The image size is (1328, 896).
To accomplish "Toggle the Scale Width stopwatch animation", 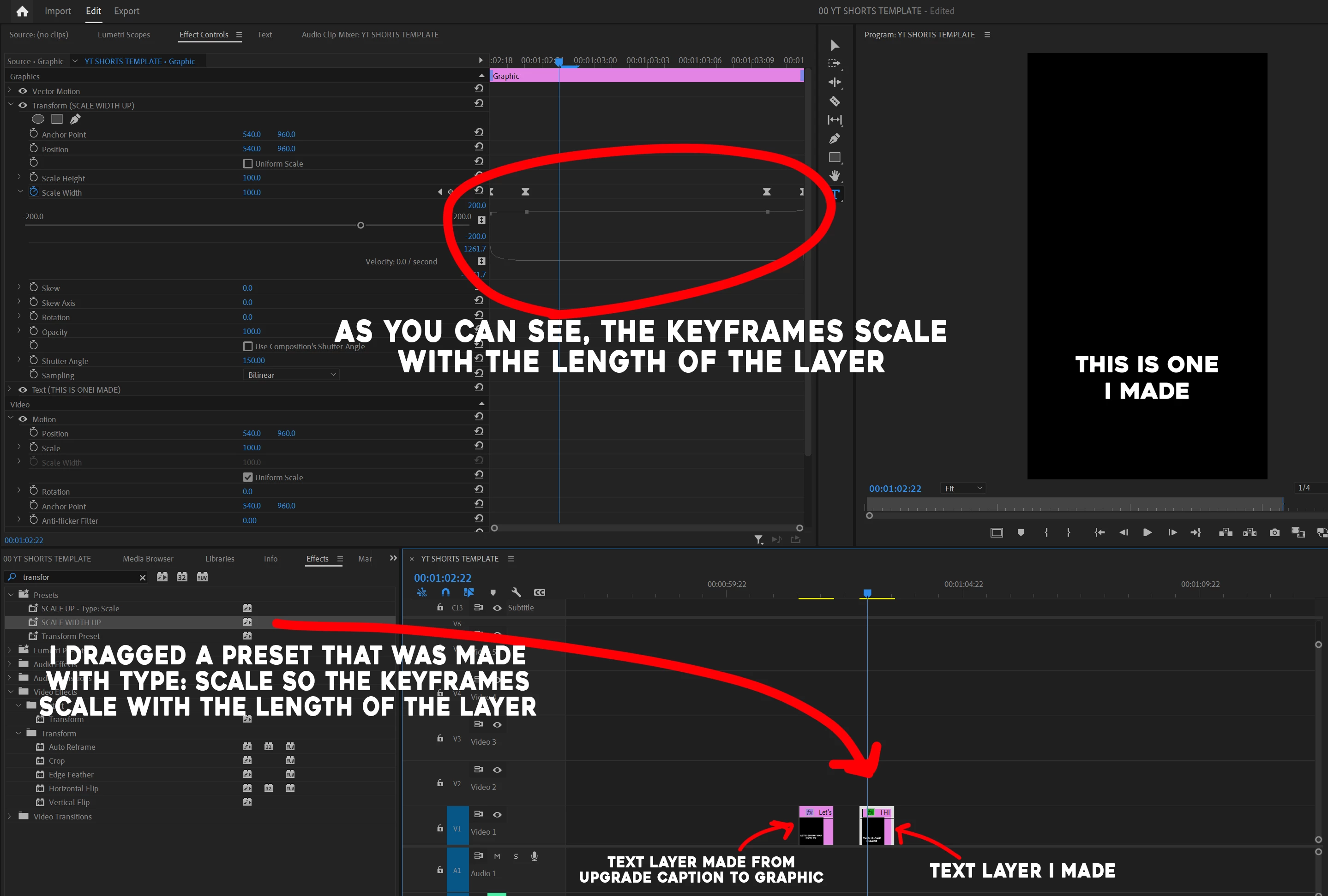I will click(x=34, y=192).
